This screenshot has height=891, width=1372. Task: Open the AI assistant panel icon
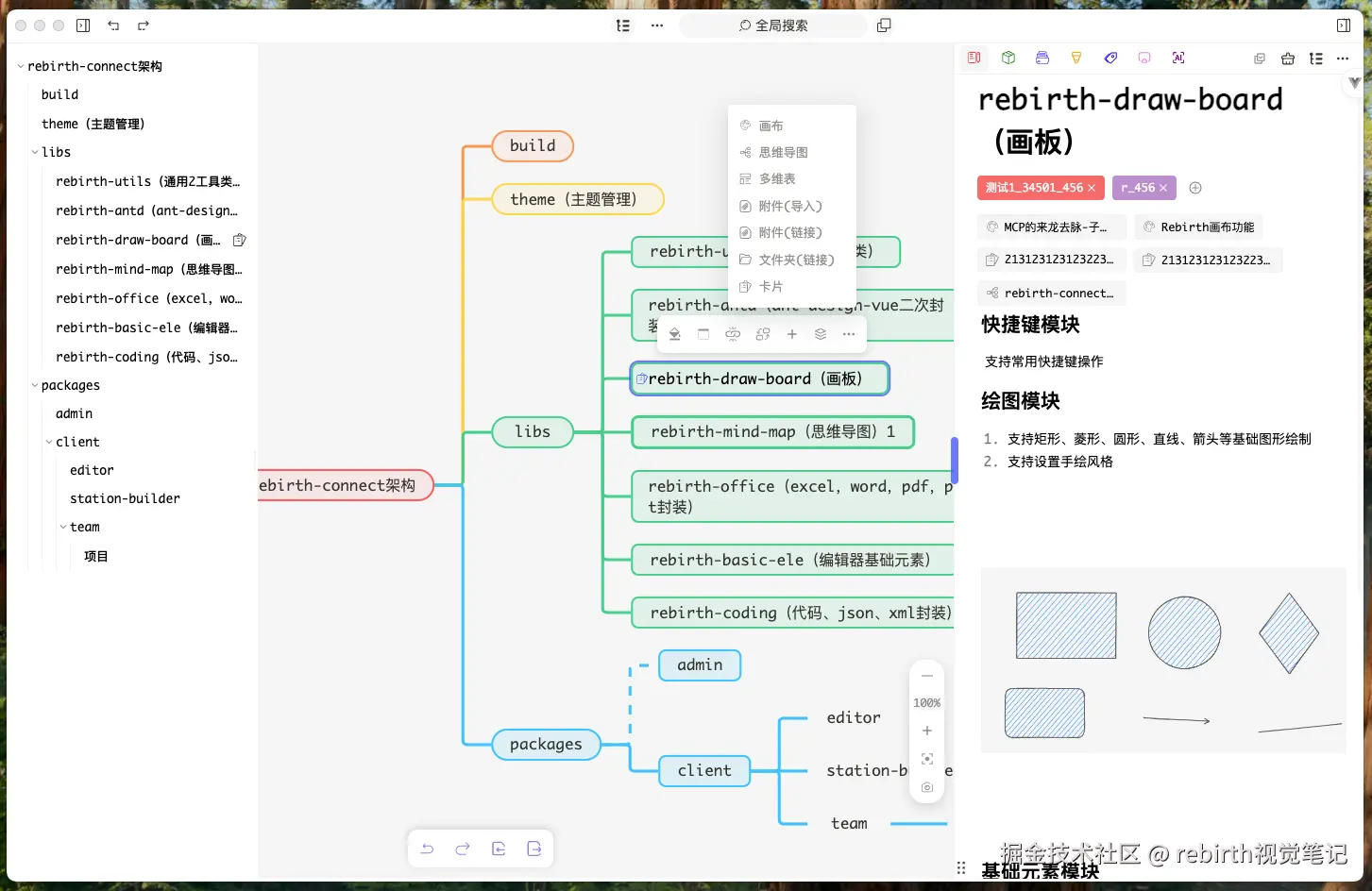(1178, 58)
